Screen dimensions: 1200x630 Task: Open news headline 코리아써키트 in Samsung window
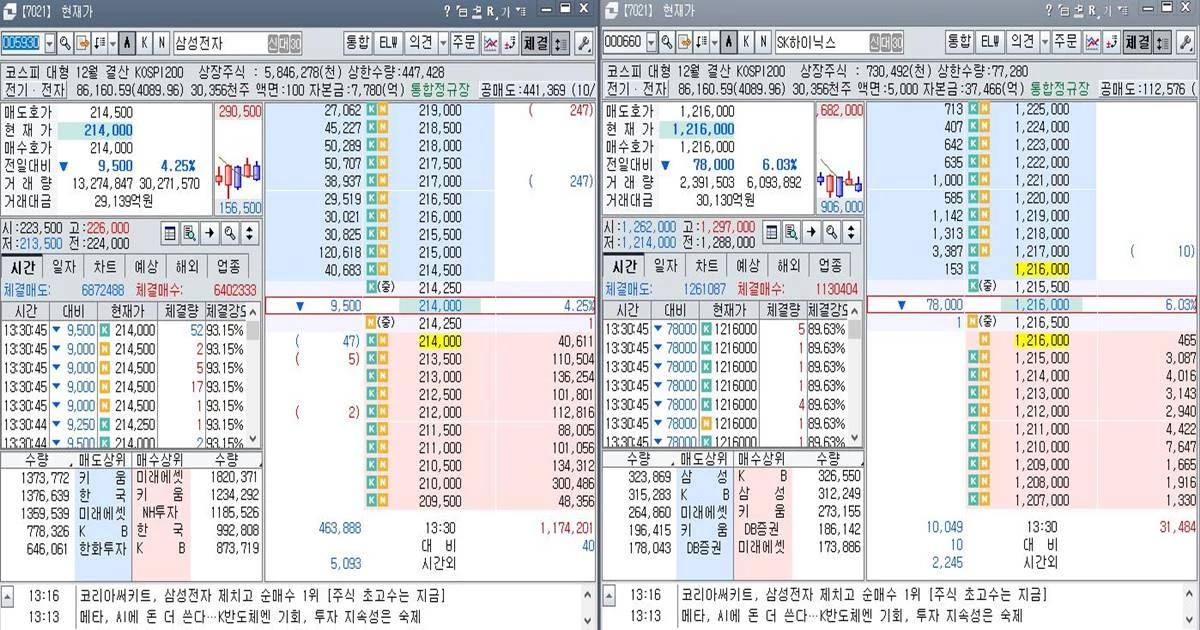263,595
